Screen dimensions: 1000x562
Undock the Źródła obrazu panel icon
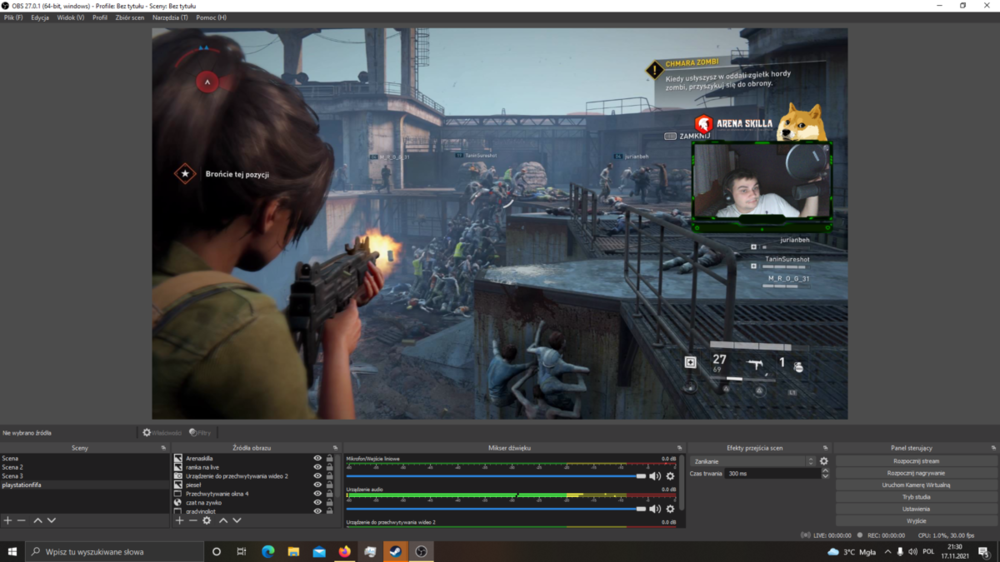pos(335,448)
